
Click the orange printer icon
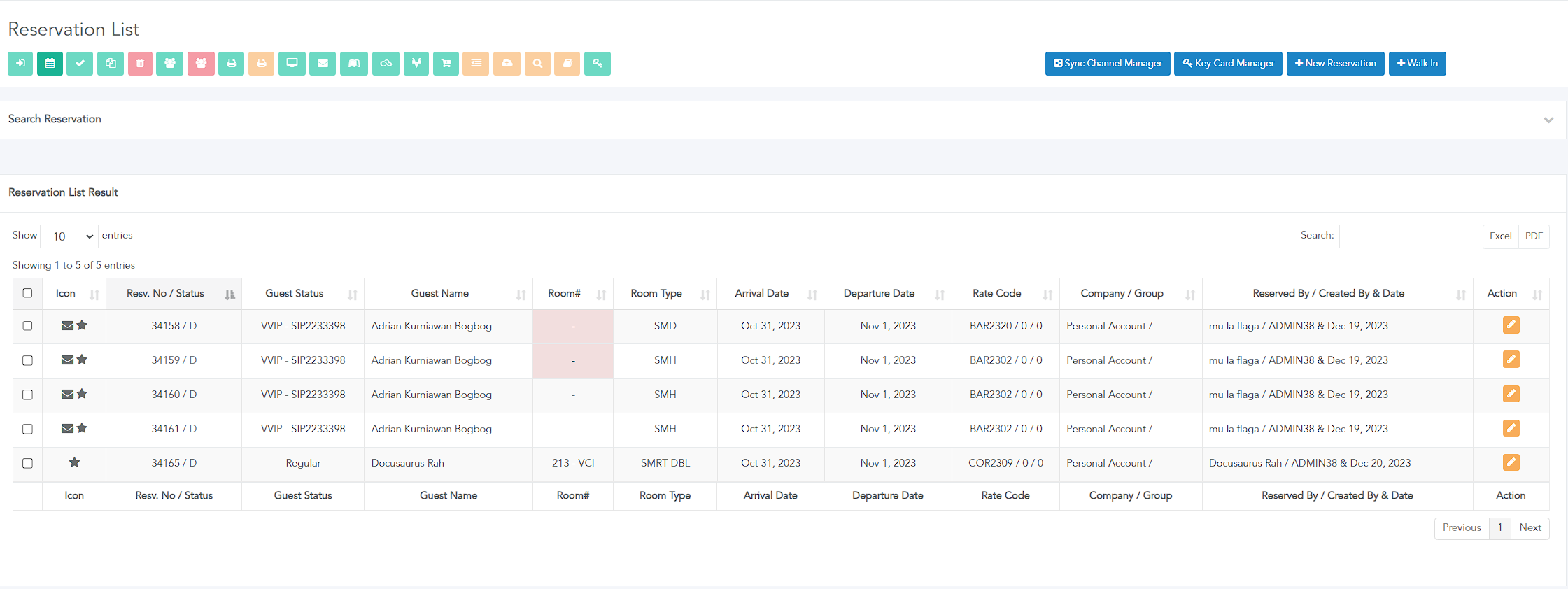[261, 64]
